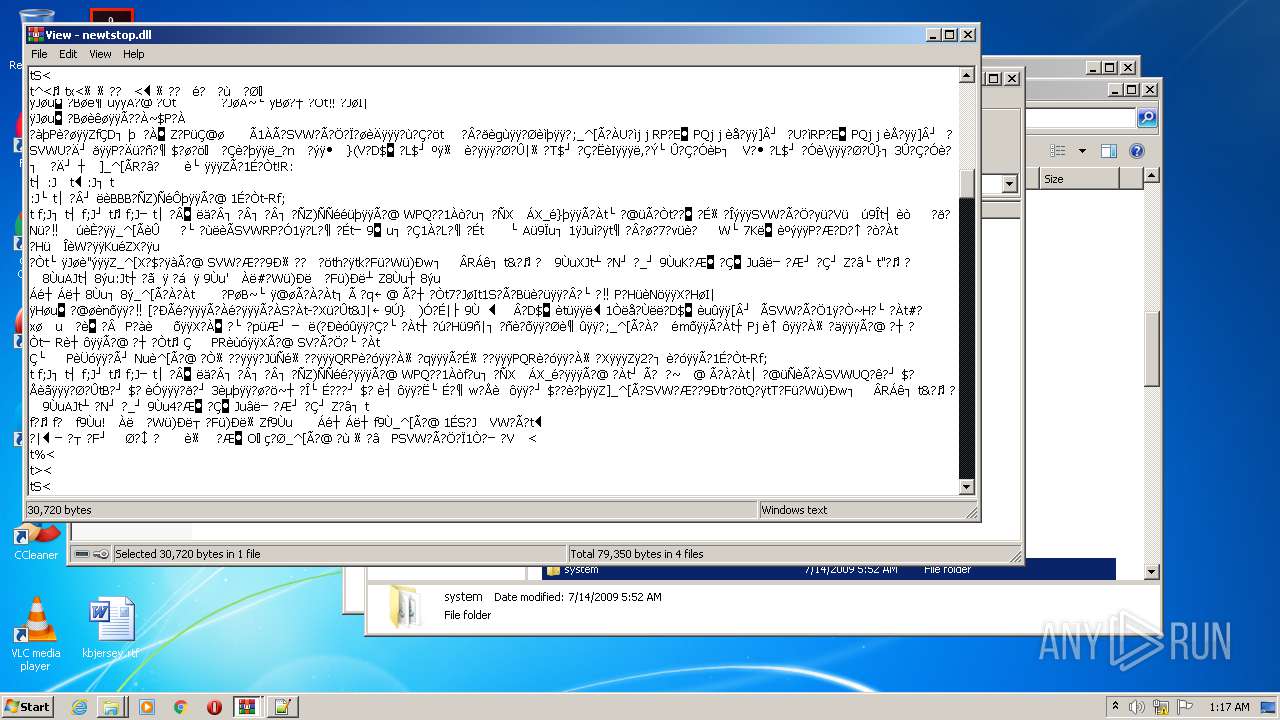
Task: Open the kbjersey.rtf desktop document
Action: click(x=111, y=626)
